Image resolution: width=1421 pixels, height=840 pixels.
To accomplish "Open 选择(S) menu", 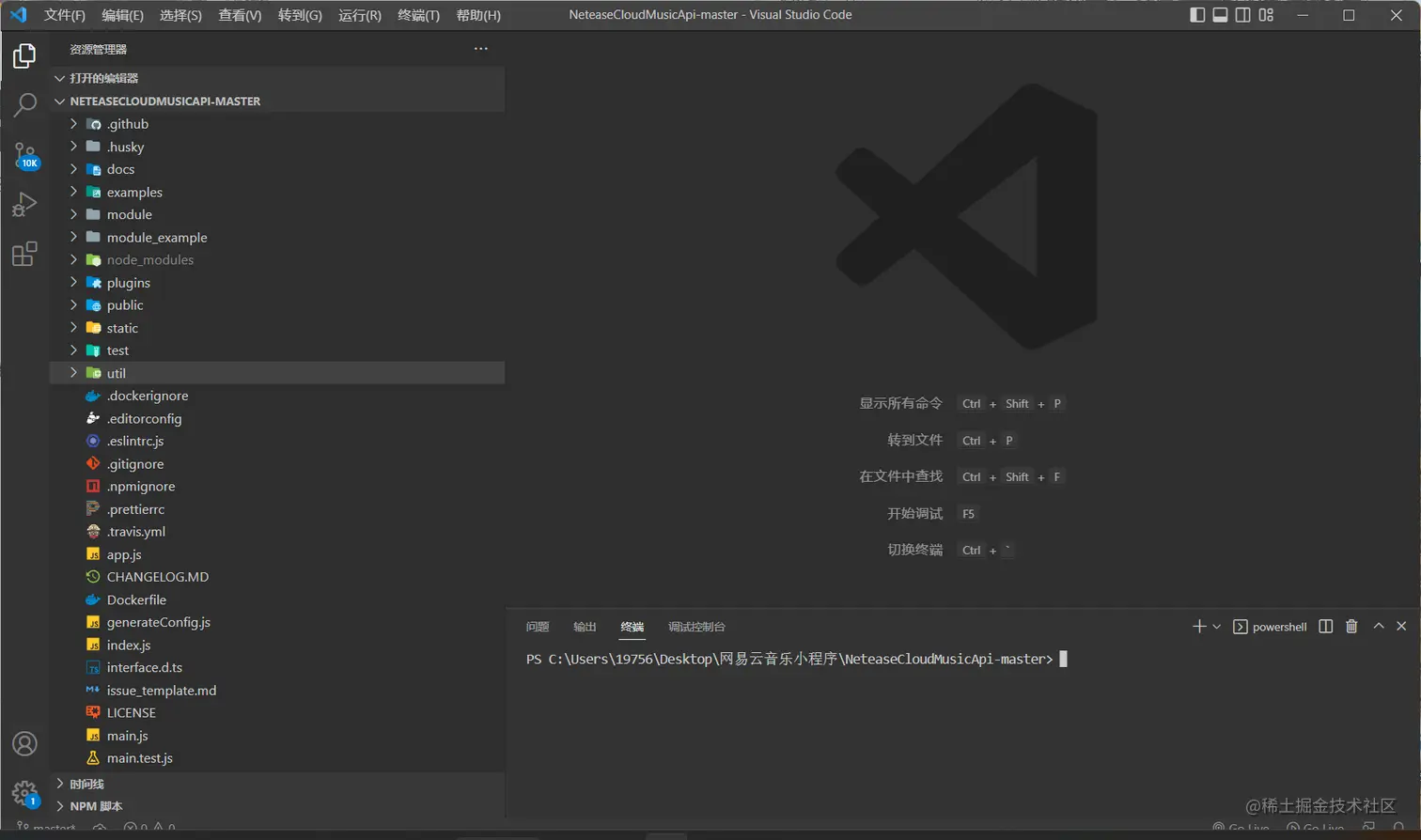I will (180, 15).
